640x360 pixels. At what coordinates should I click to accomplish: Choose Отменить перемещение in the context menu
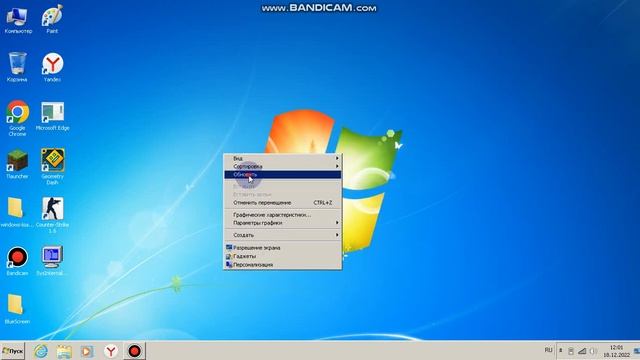click(x=282, y=203)
